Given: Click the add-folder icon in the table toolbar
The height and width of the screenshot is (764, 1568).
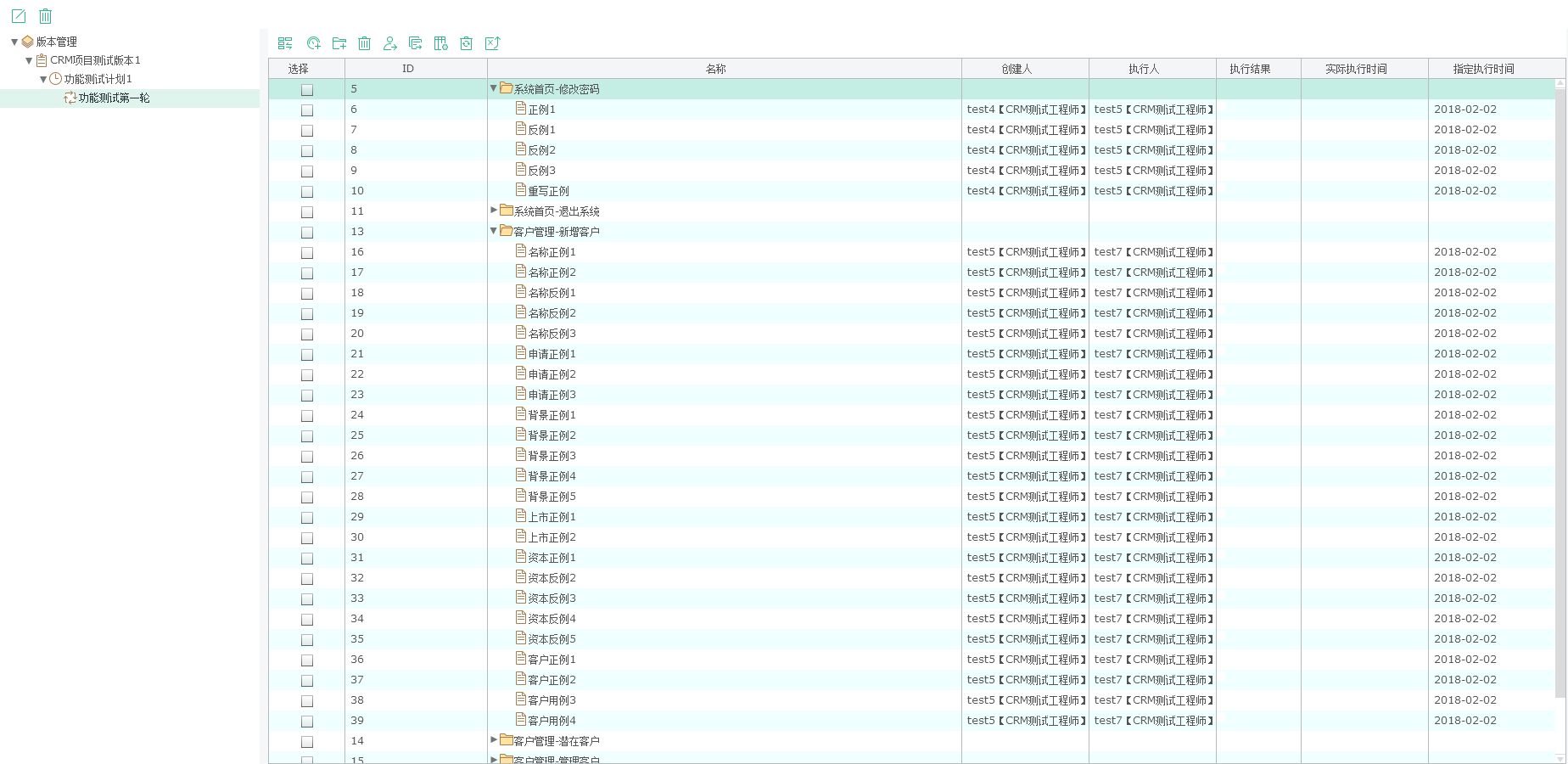Looking at the screenshot, I should click(339, 43).
